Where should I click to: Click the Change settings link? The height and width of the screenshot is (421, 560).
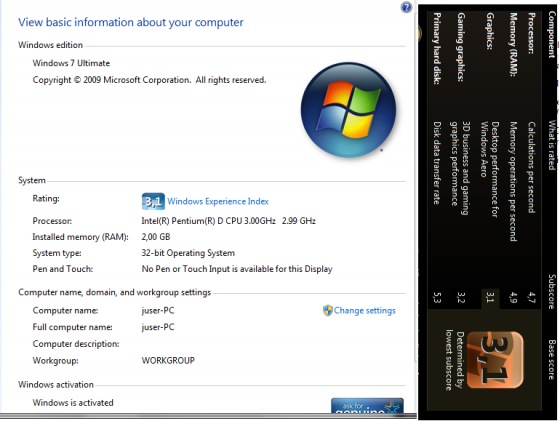click(x=365, y=311)
